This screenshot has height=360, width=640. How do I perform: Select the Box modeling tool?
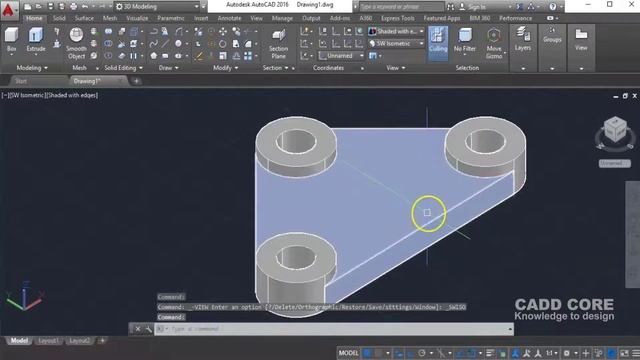[x=11, y=40]
